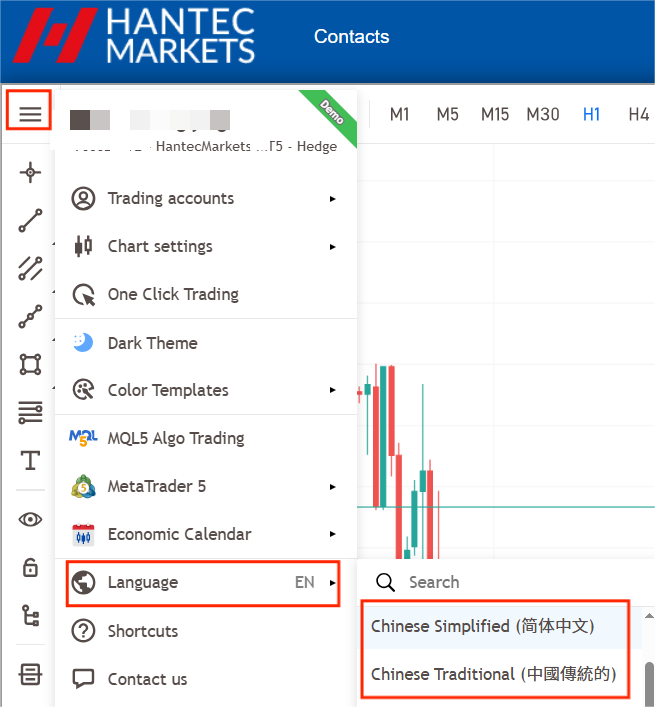Select the crosshair cursor tool

30,172
